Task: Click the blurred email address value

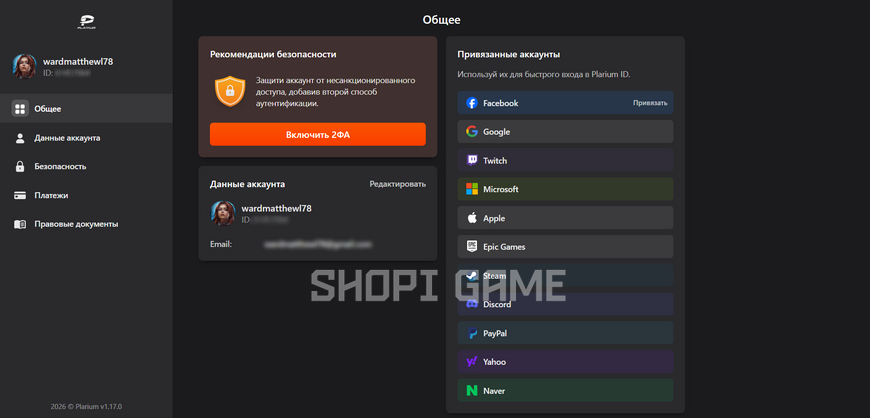Action: tap(317, 244)
